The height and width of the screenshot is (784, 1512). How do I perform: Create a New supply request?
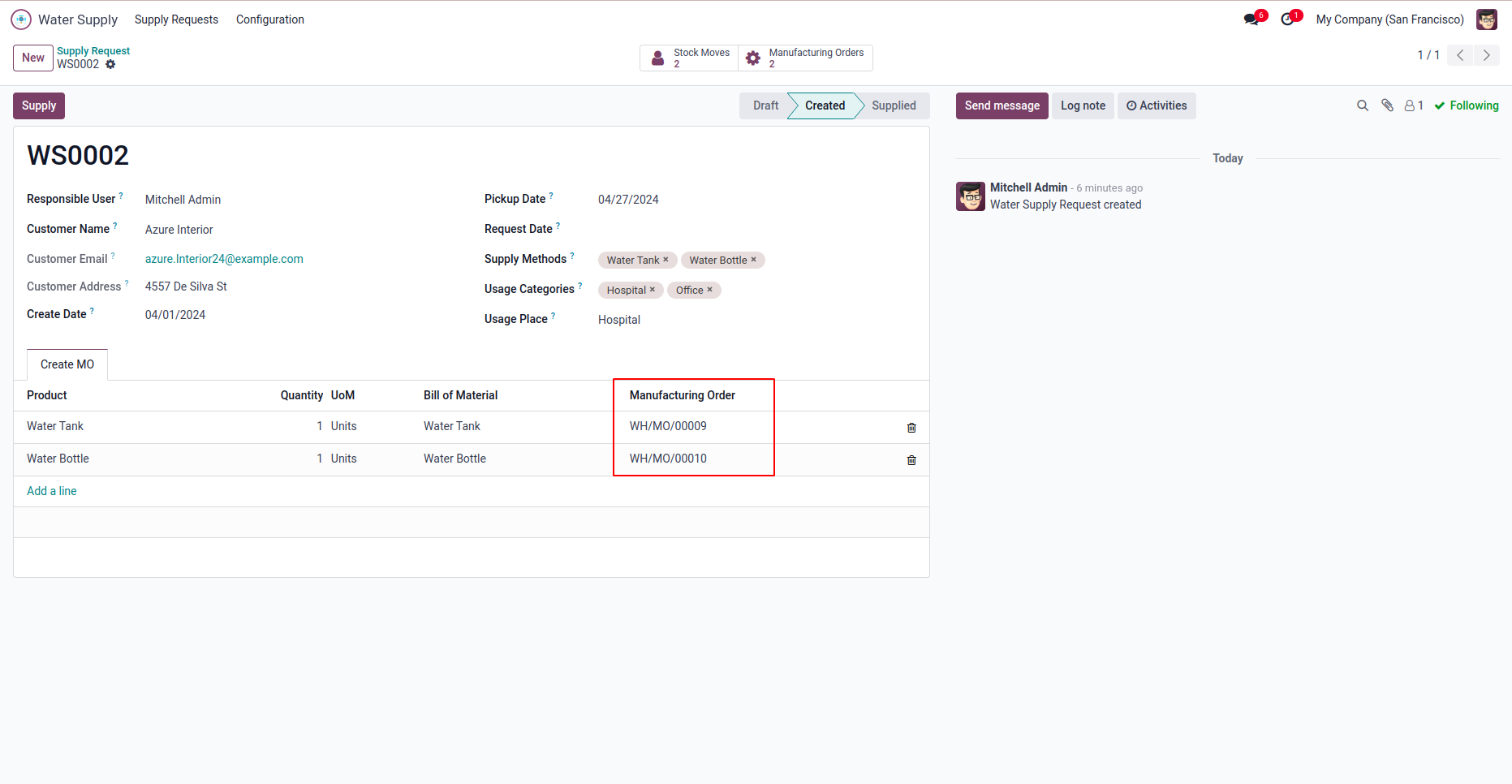click(x=33, y=58)
